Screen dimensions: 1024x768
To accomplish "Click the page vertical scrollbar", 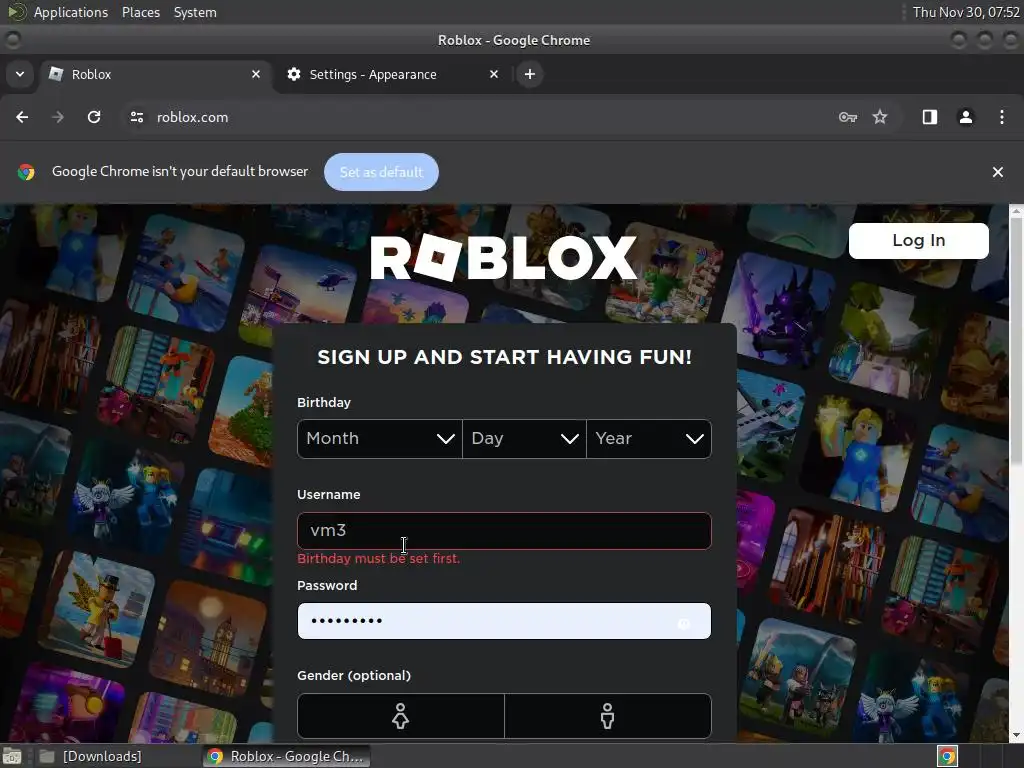I will tap(1016, 342).
